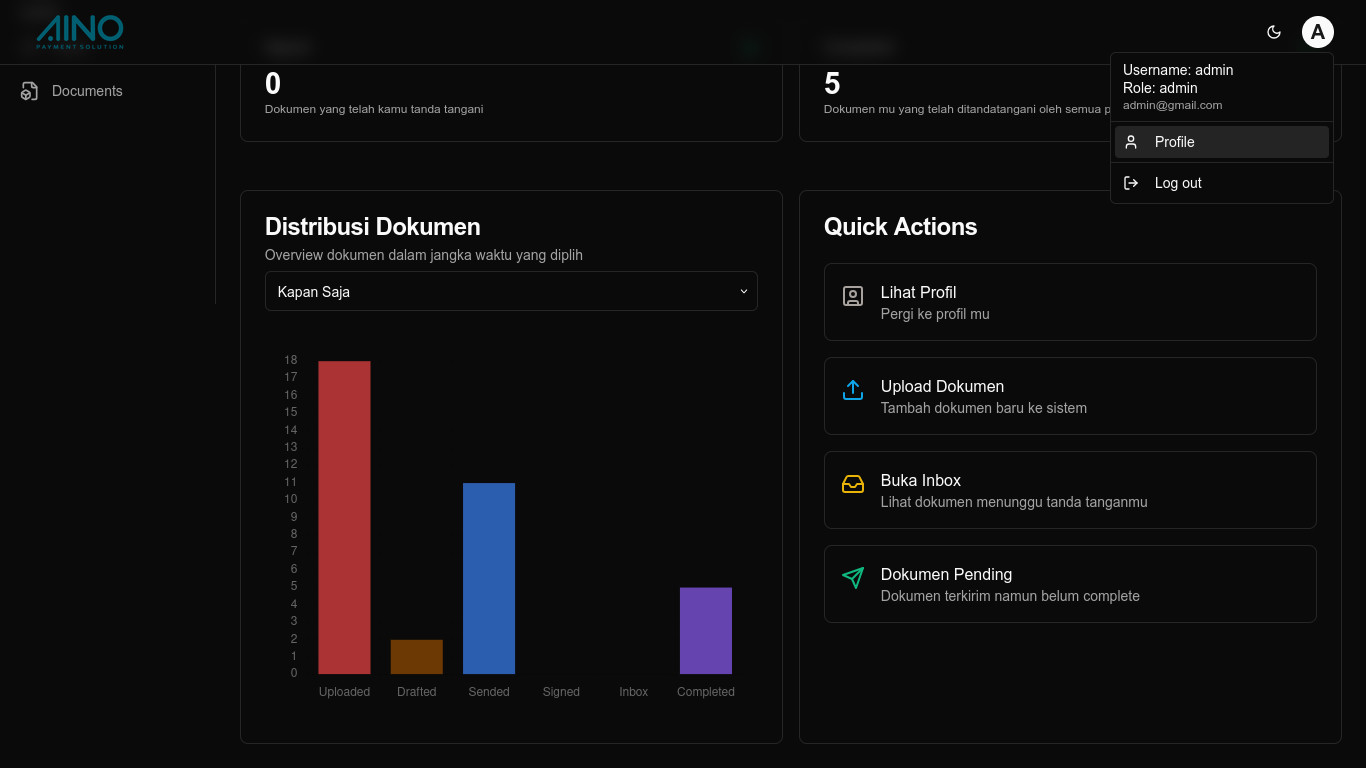1366x768 pixels.
Task: Click the chevron on the Kapan Saja selector
Action: (743, 291)
